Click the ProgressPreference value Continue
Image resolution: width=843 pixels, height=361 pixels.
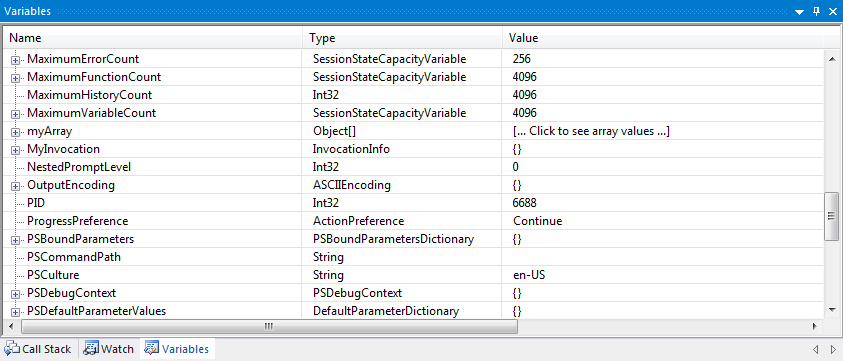(x=538, y=221)
